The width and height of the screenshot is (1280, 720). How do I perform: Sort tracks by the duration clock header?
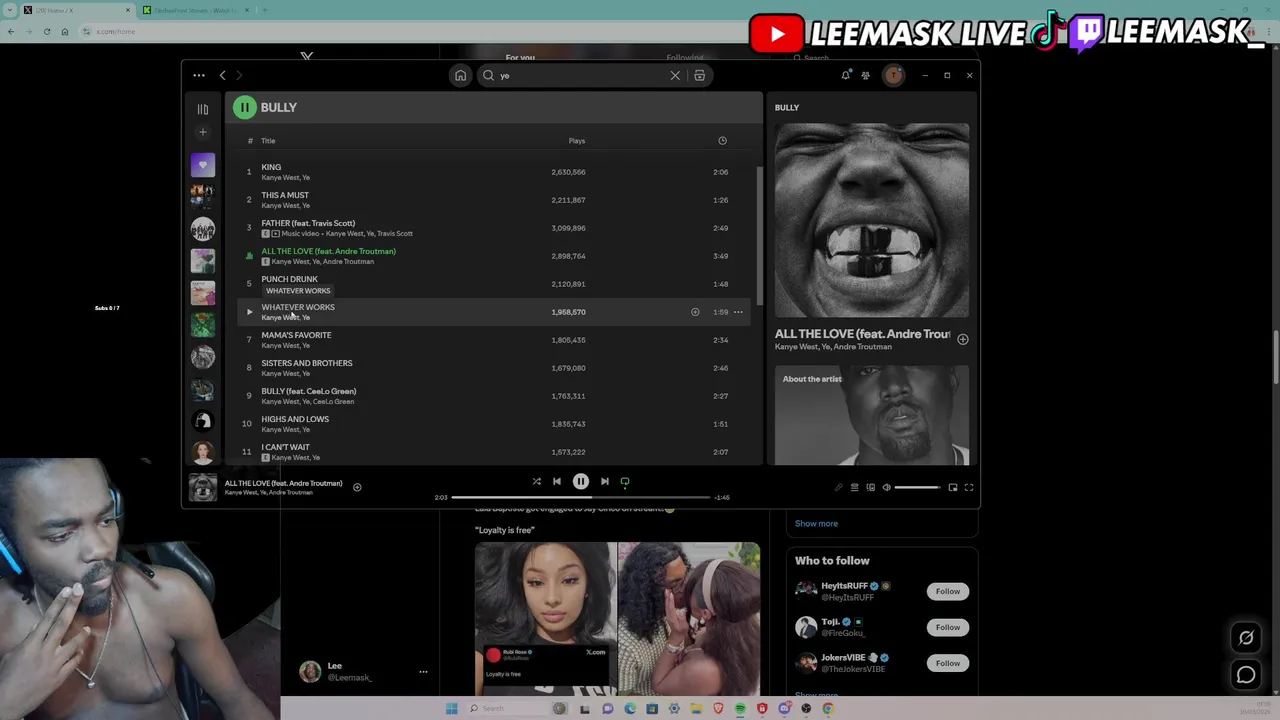722,141
